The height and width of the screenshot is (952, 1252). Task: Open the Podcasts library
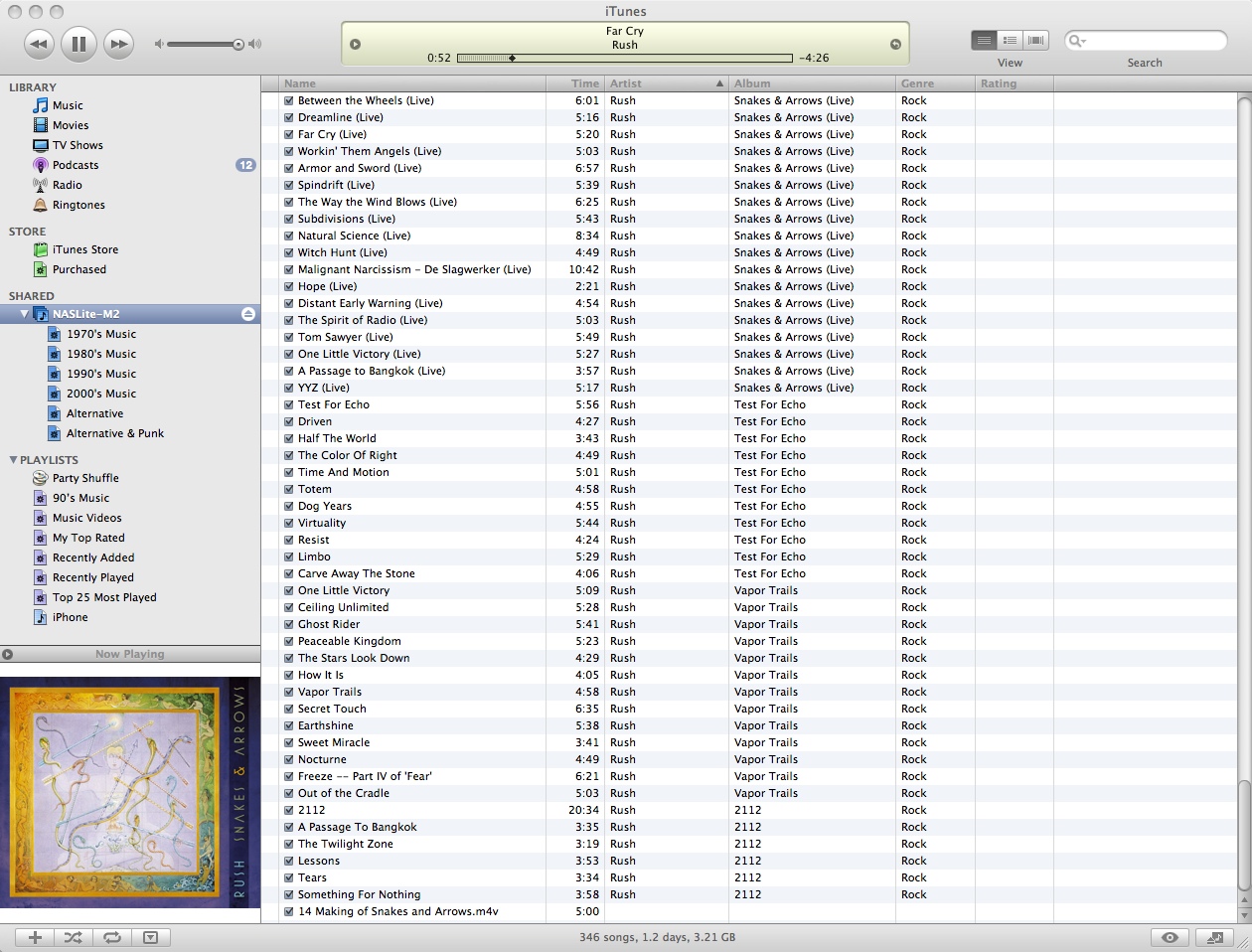pyautogui.click(x=76, y=165)
